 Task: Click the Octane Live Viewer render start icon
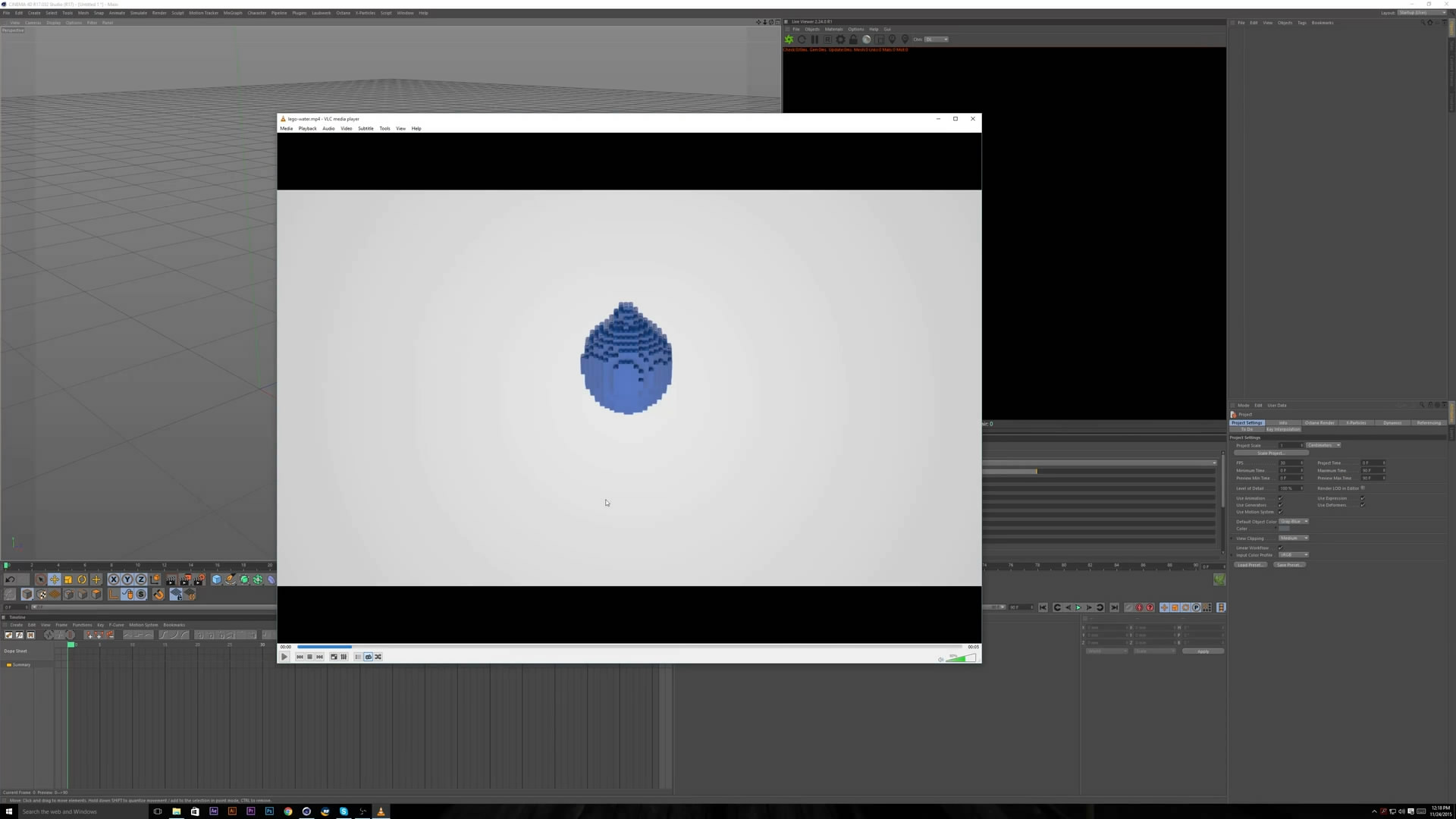click(789, 39)
